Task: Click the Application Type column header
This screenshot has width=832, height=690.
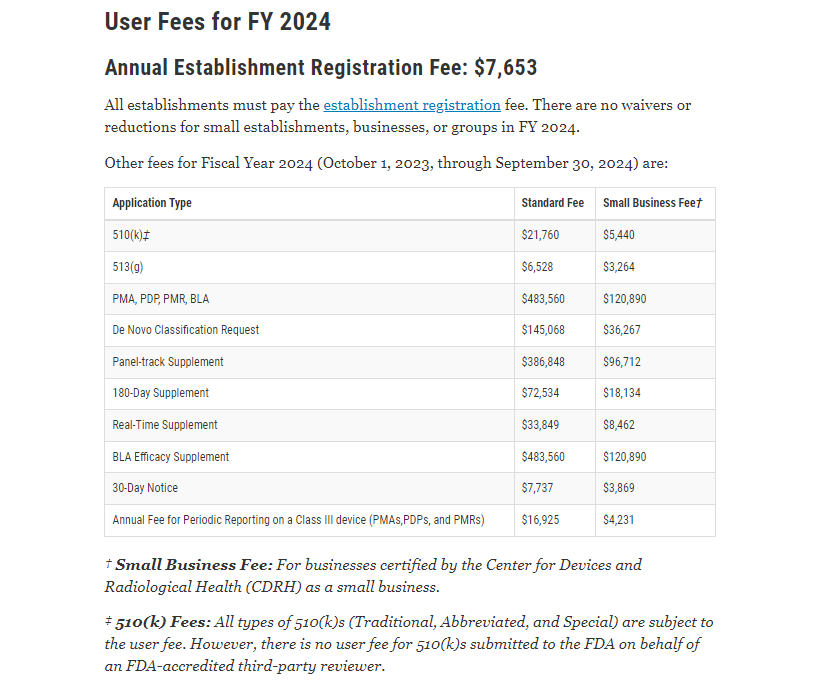Action: tap(152, 203)
